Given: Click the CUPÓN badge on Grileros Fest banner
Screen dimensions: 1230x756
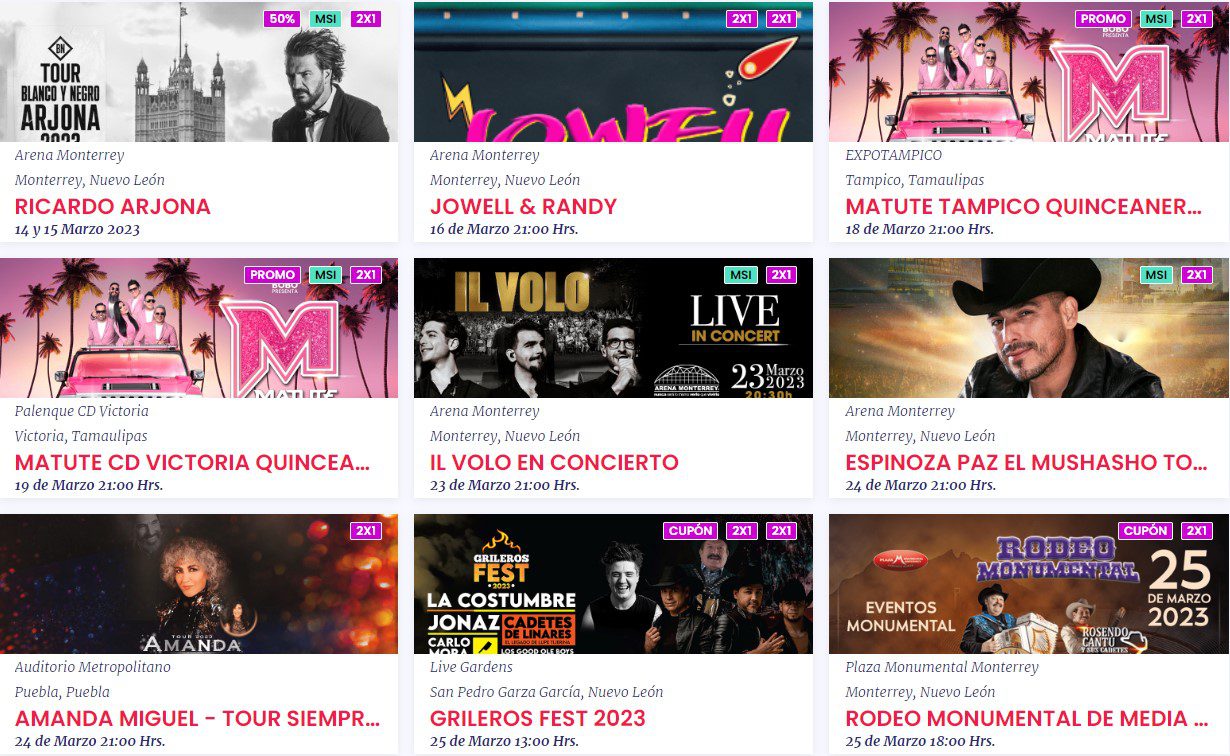Looking at the screenshot, I should click(x=691, y=531).
